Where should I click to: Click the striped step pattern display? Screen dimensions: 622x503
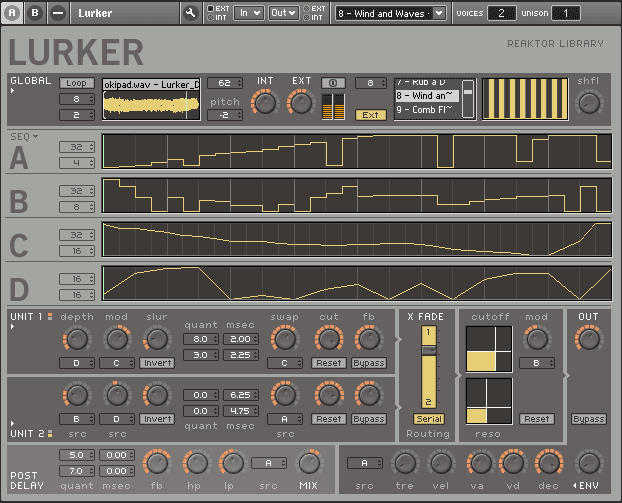coord(525,99)
